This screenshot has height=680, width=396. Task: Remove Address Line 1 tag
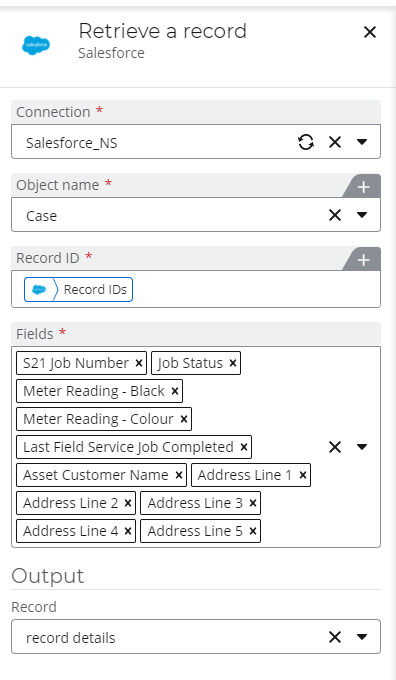coord(303,475)
